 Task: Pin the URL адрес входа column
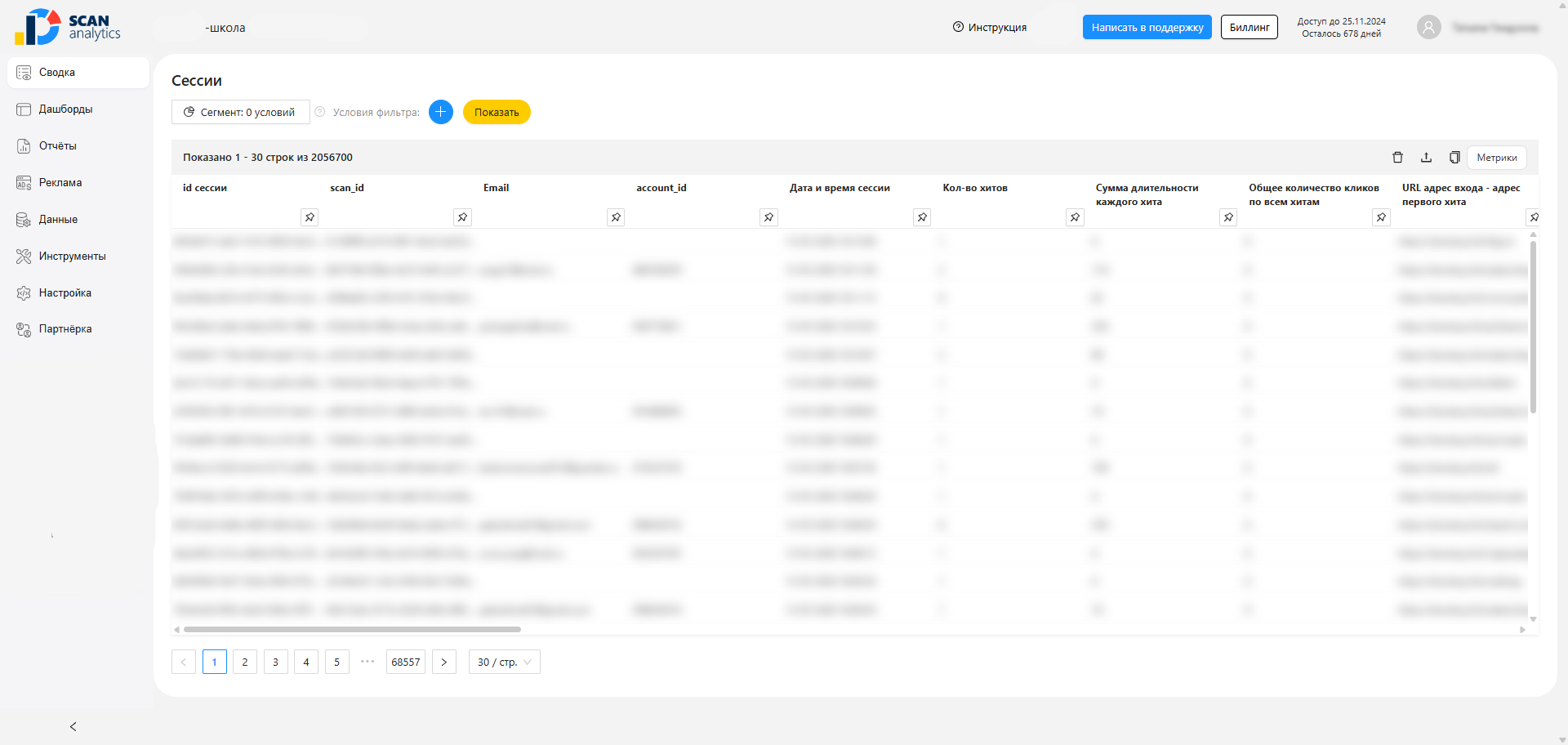point(1534,217)
